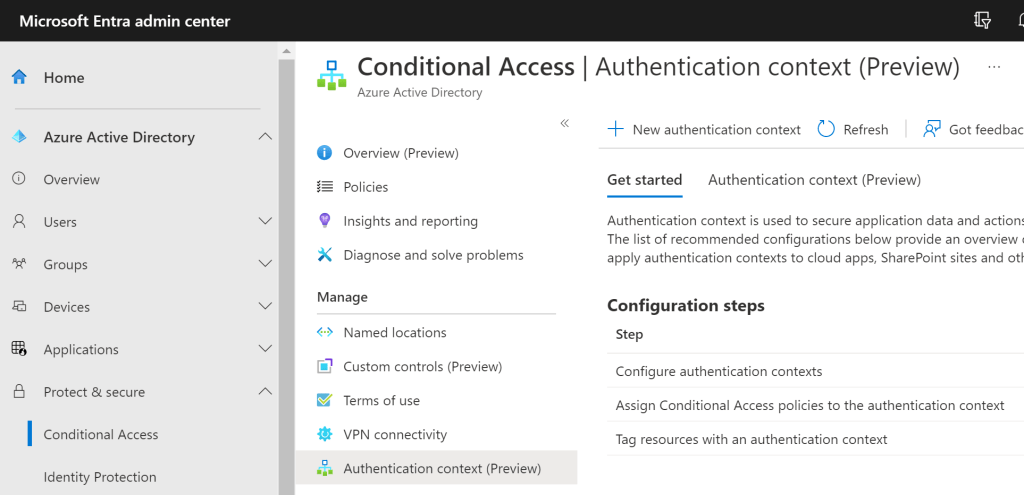Click the Policies list icon
This screenshot has width=1024, height=495.
point(324,187)
